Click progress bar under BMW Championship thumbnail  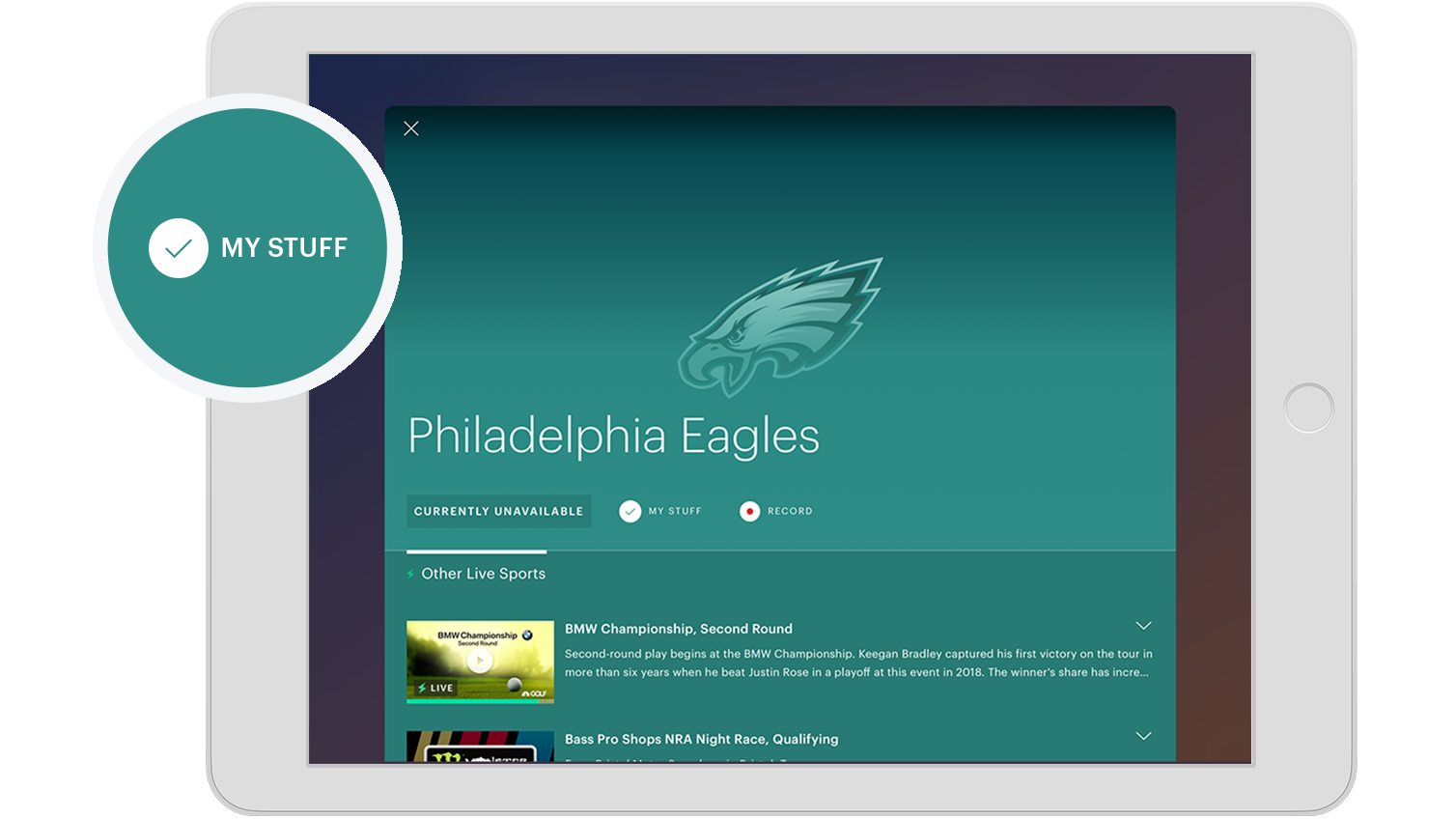(480, 702)
